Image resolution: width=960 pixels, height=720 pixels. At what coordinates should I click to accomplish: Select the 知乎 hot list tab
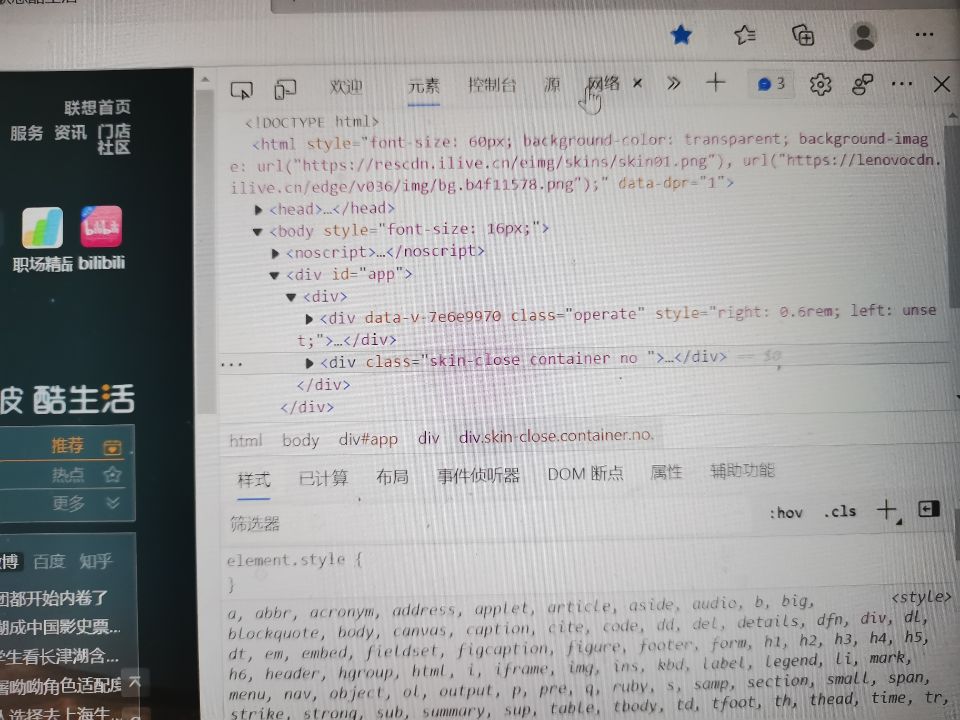(x=96, y=561)
